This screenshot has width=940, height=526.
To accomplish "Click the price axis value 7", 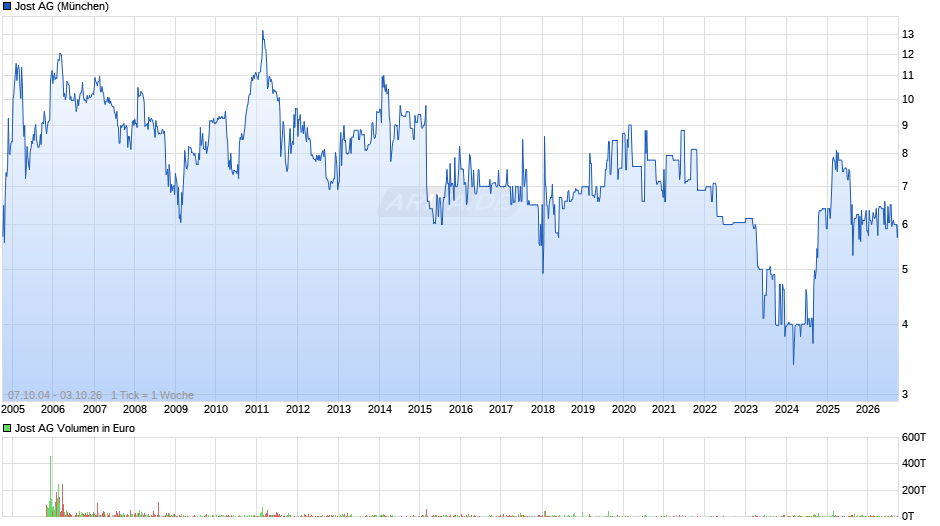I will [905, 187].
